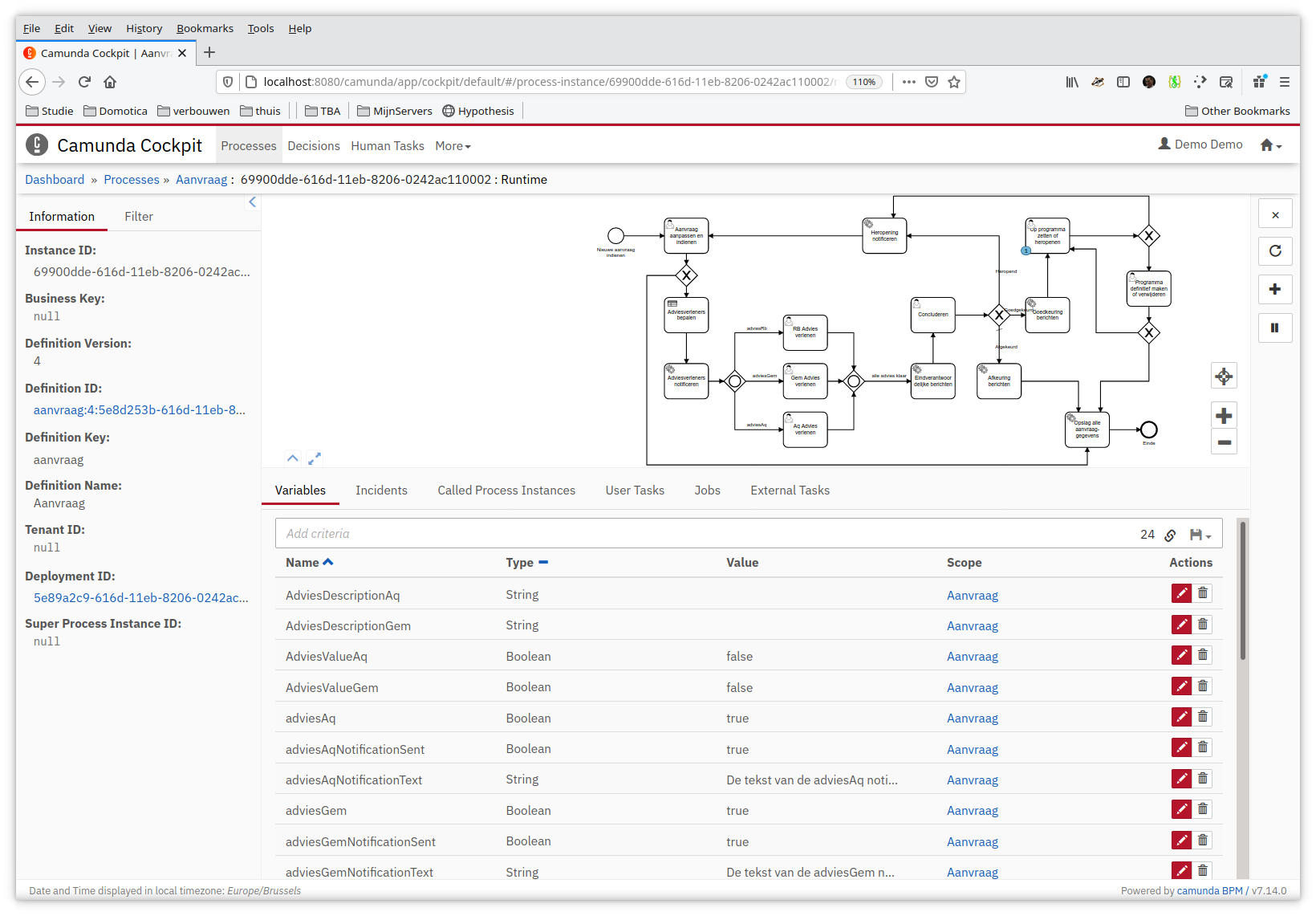The width and height of the screenshot is (1316, 916).
Task: Click the plus add-variable button in diagram actions
Action: (x=1275, y=289)
